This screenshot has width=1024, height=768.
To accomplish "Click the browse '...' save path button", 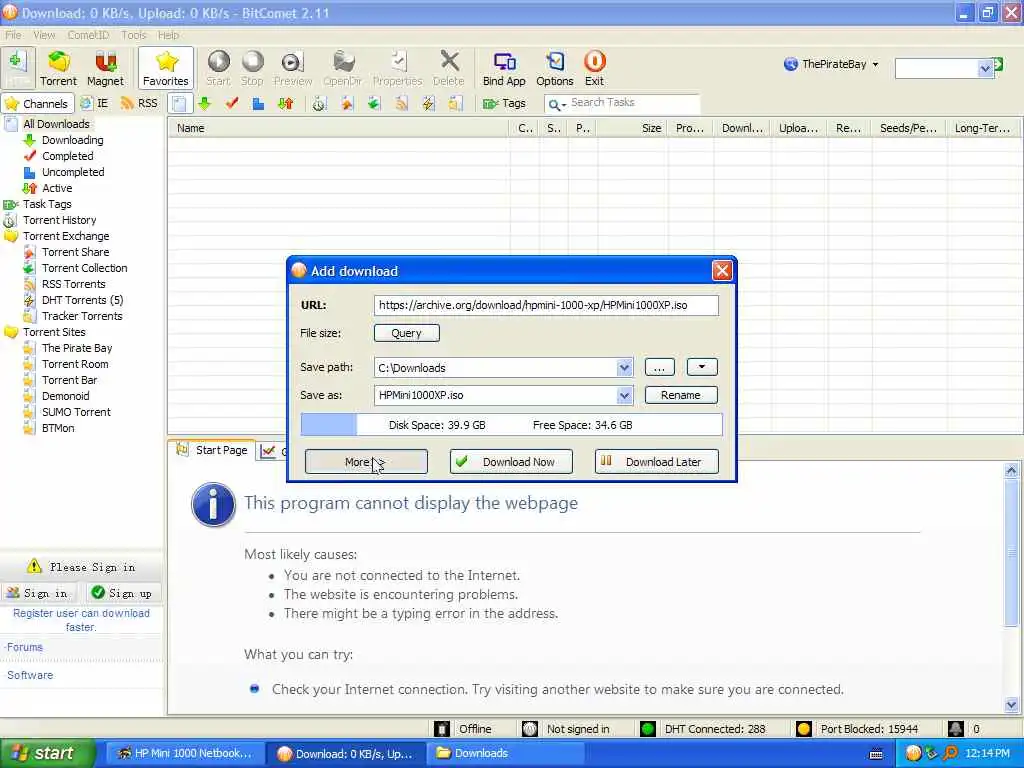I will [x=660, y=367].
